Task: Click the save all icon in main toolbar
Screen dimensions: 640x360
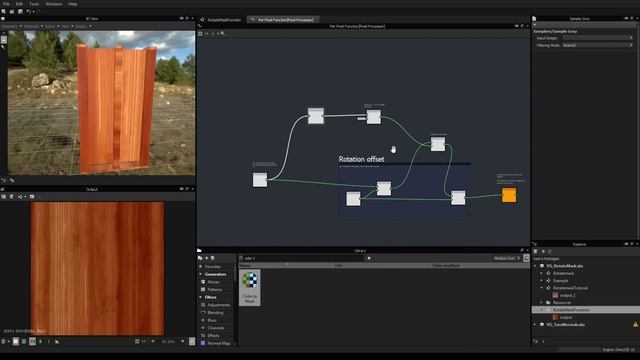Action: [x=20, y=11]
